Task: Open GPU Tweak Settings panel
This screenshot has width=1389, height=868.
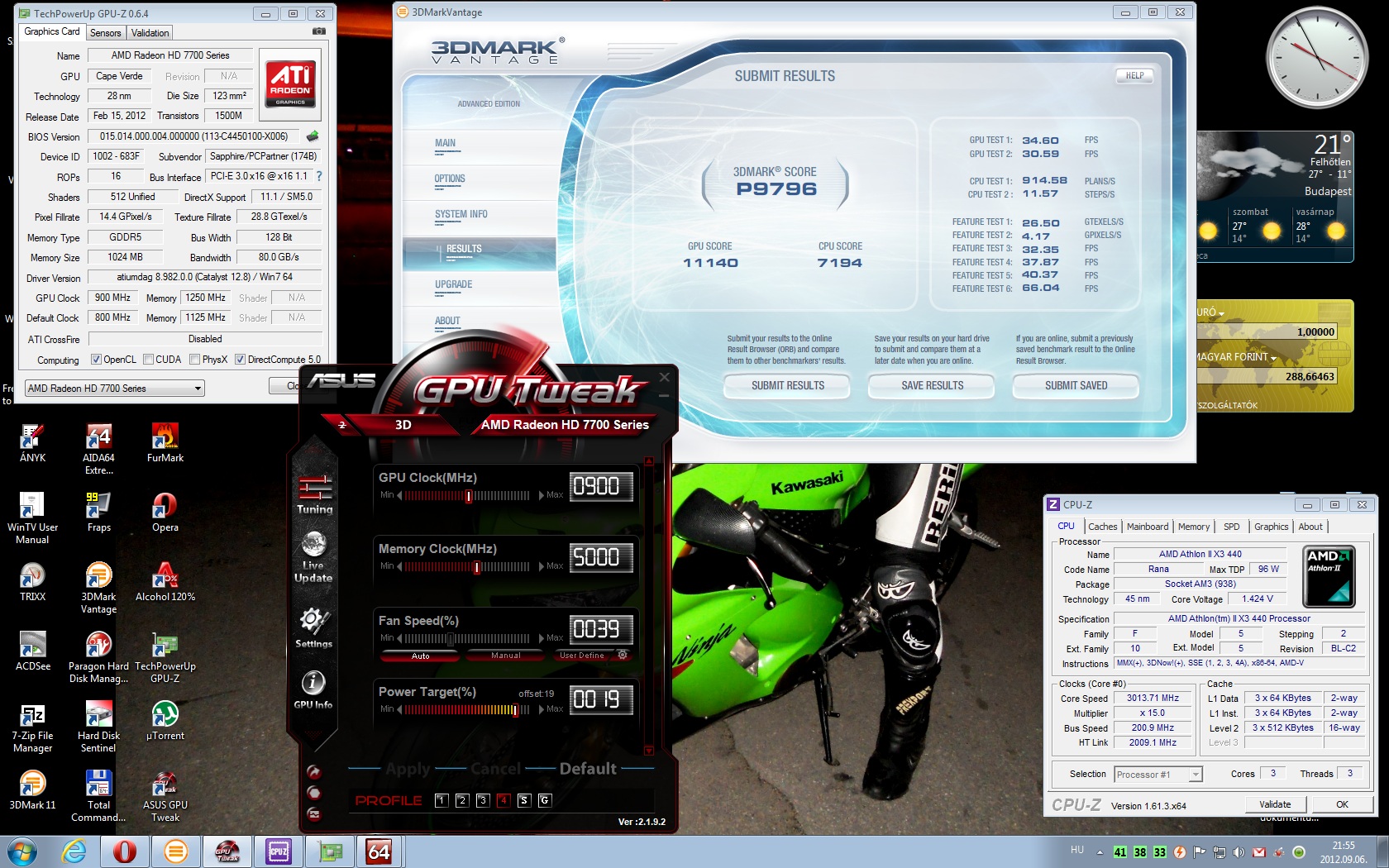Action: [313, 627]
